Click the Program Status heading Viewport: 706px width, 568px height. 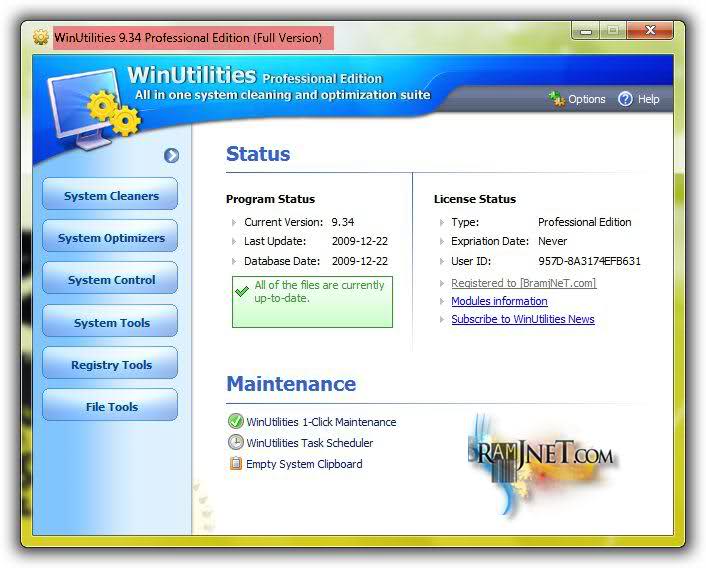pos(270,199)
